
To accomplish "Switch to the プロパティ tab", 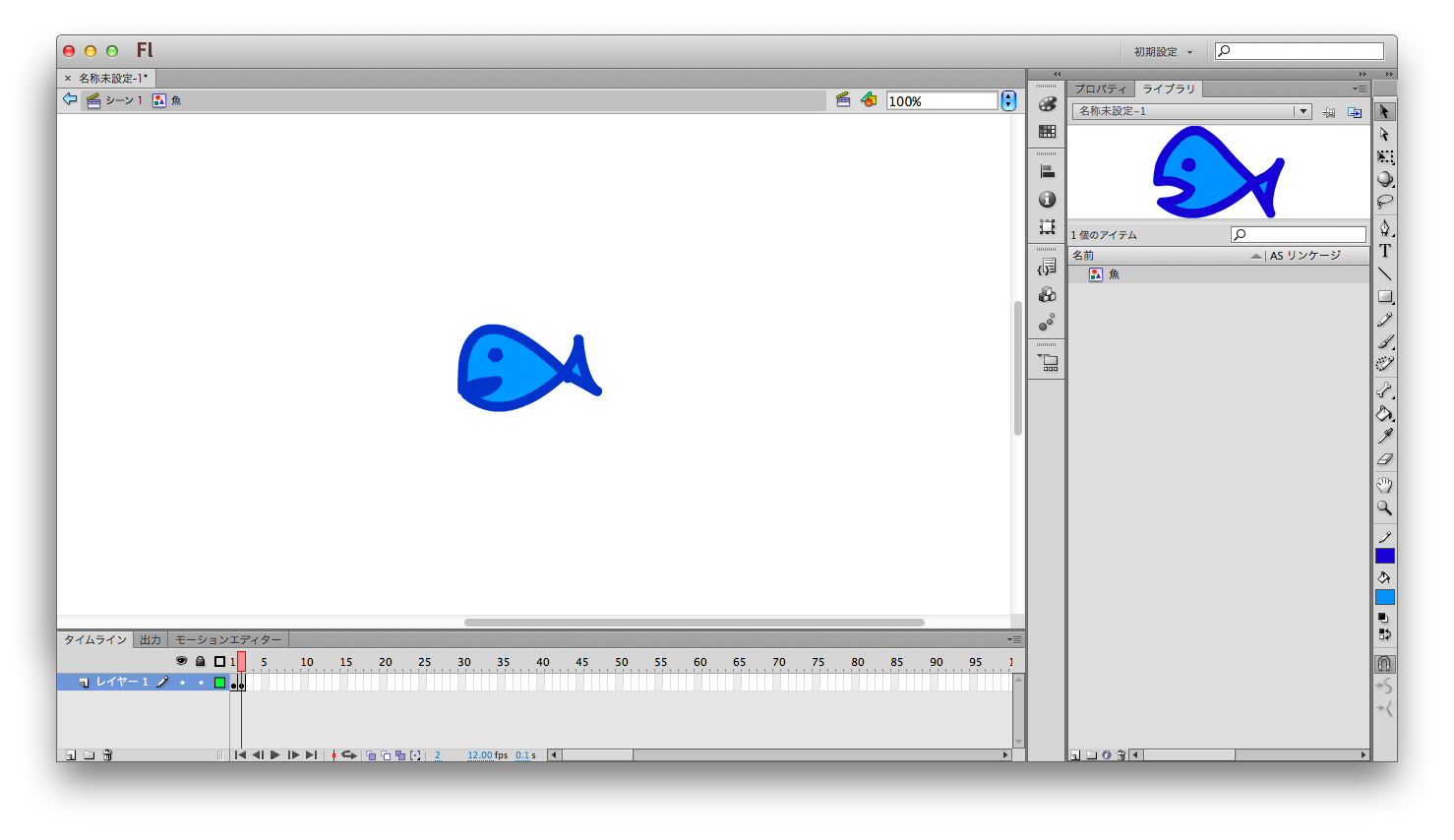I will tap(1100, 90).
